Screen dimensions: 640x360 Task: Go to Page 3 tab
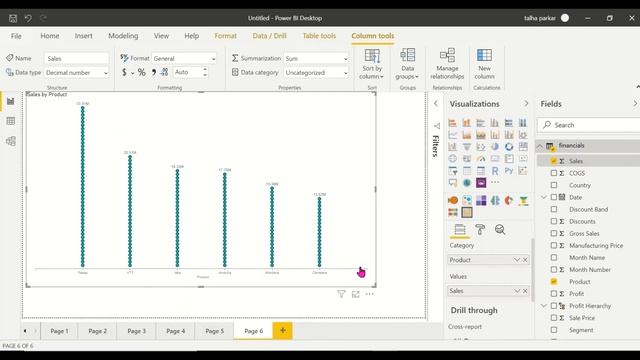[136, 331]
